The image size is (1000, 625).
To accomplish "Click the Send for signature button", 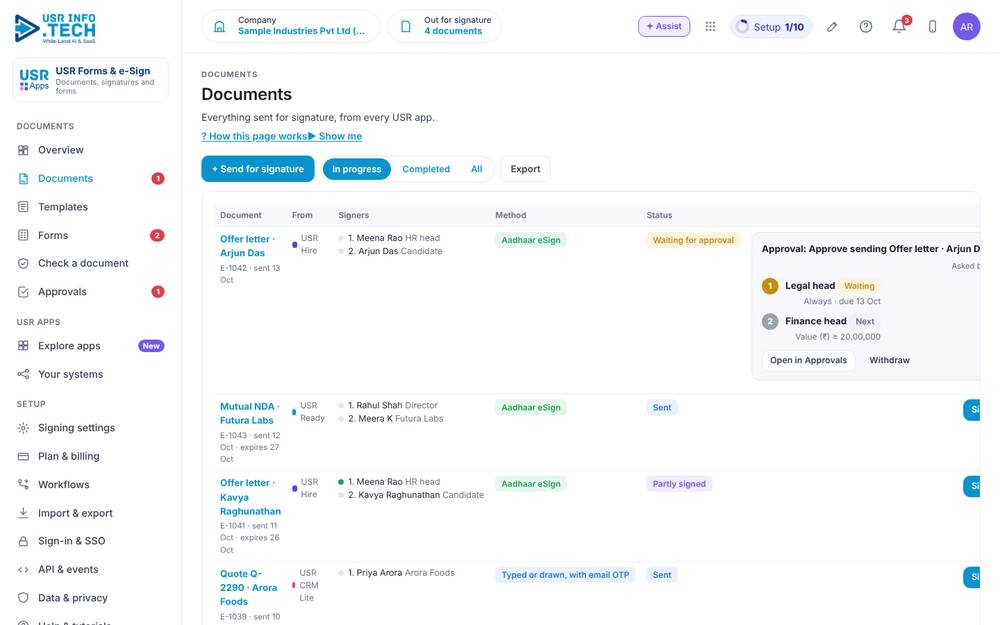I will point(258,169).
